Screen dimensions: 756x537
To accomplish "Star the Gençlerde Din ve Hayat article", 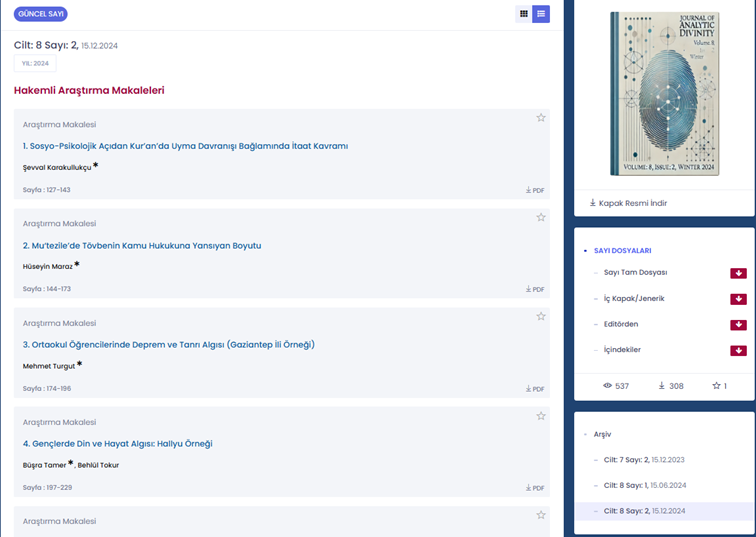I will click(x=541, y=416).
